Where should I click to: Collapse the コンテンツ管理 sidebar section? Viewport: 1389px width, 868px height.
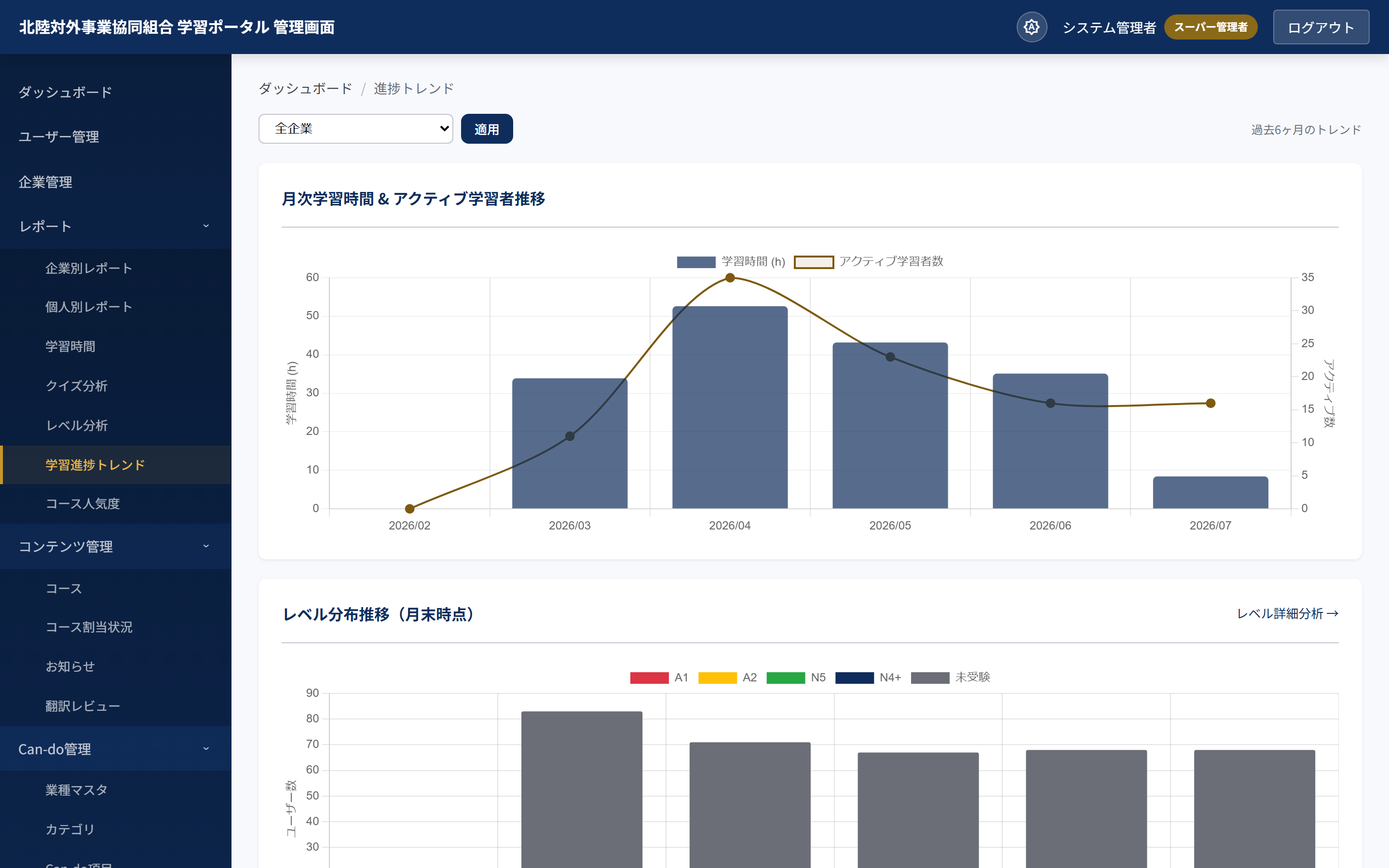pos(115,546)
